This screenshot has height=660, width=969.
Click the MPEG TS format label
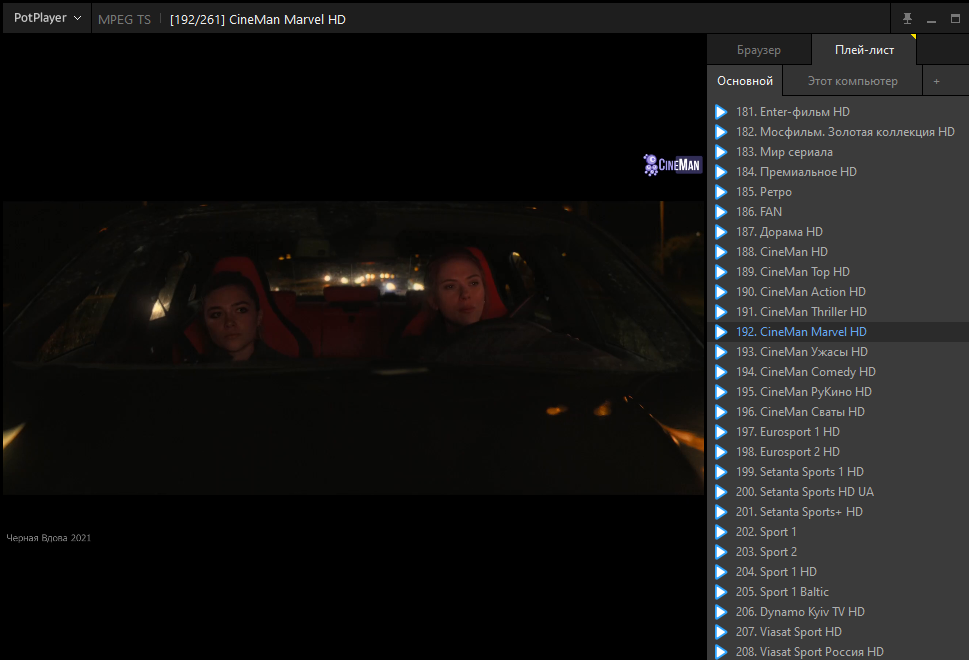124,20
